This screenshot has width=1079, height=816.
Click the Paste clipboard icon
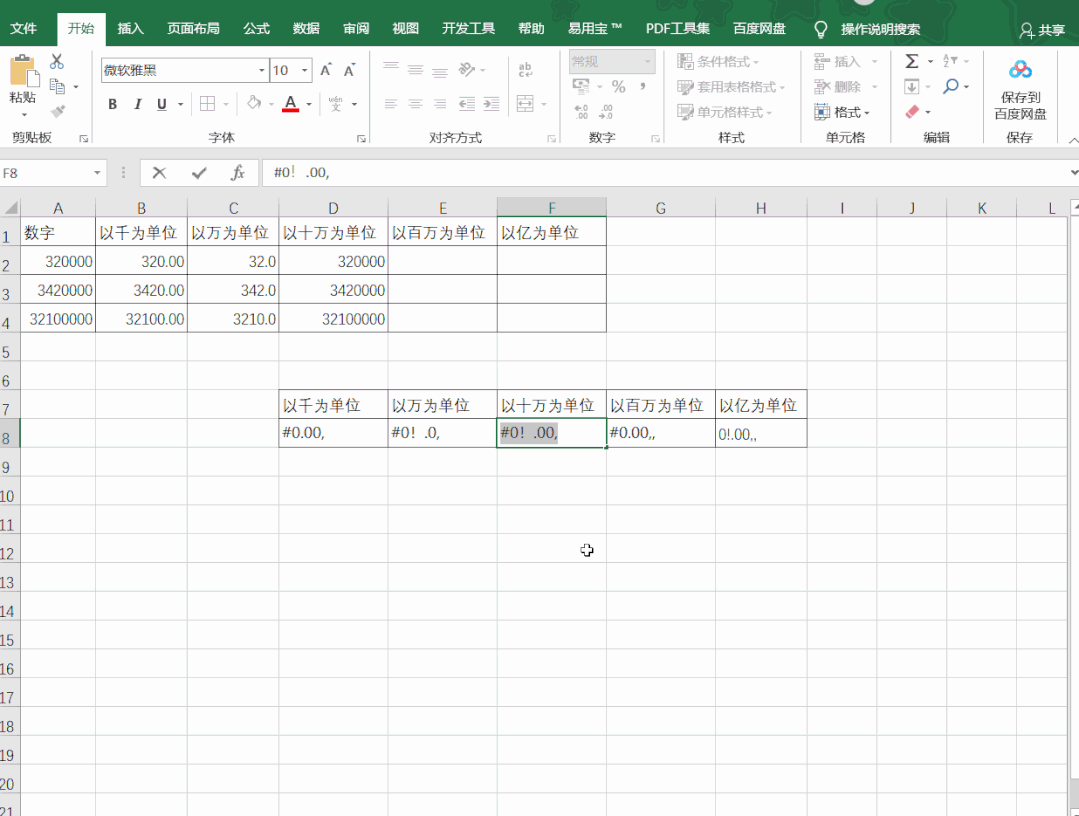tap(23, 71)
